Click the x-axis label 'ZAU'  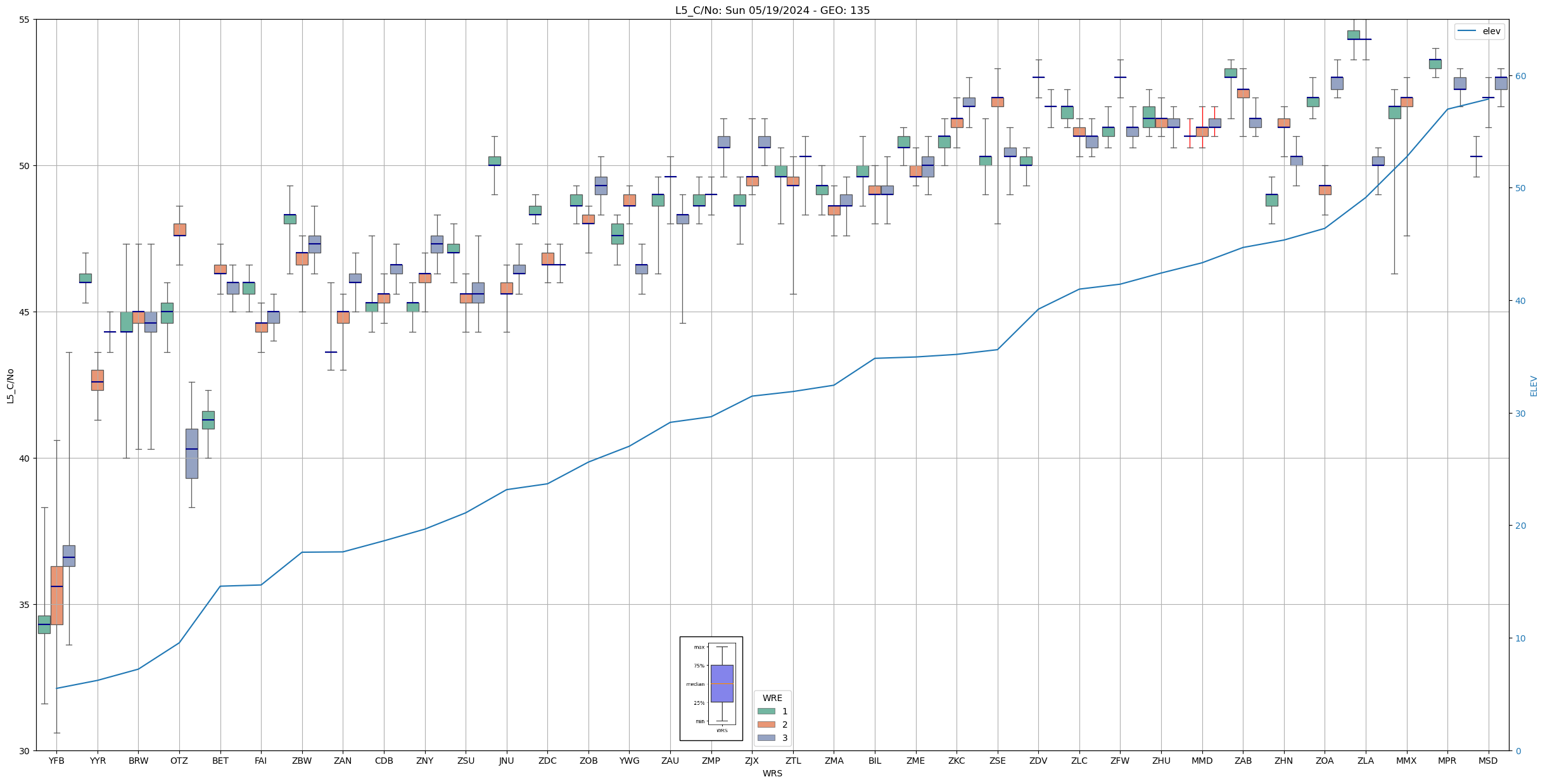tap(670, 761)
